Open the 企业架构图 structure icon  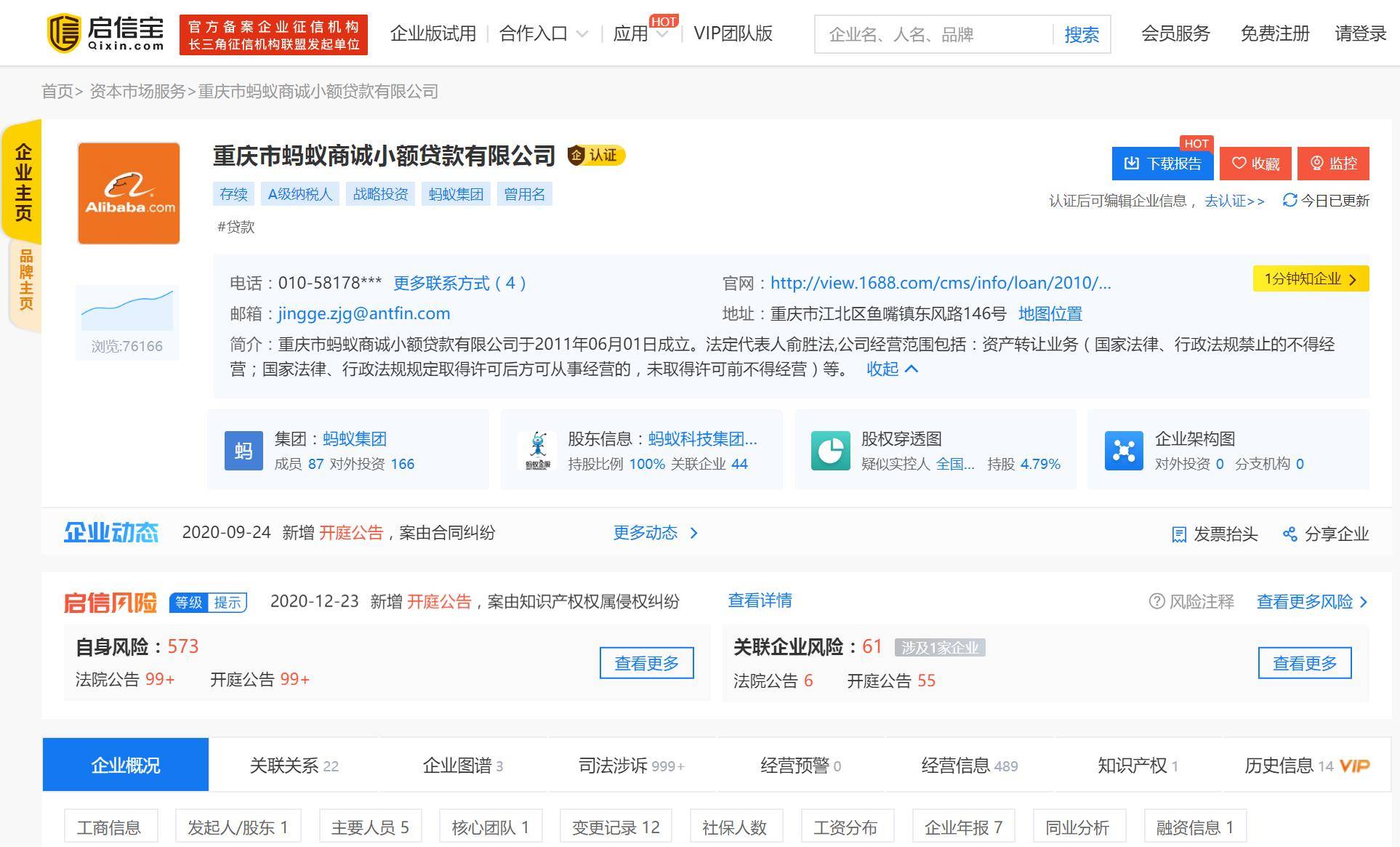(x=1124, y=450)
